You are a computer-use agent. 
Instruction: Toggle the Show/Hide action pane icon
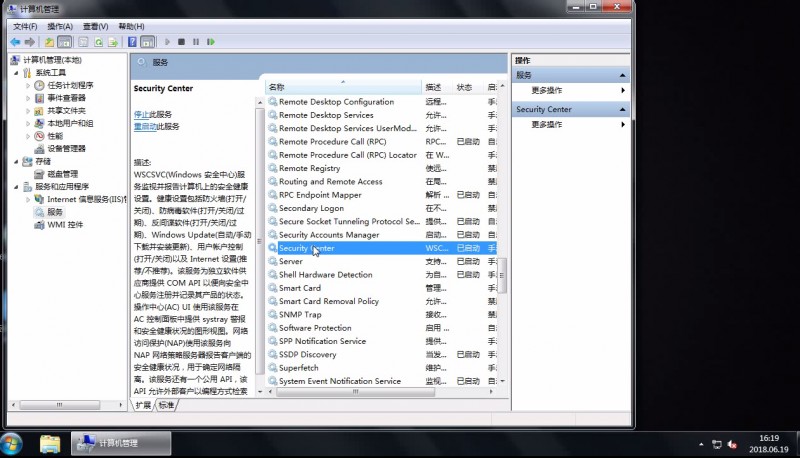147,42
